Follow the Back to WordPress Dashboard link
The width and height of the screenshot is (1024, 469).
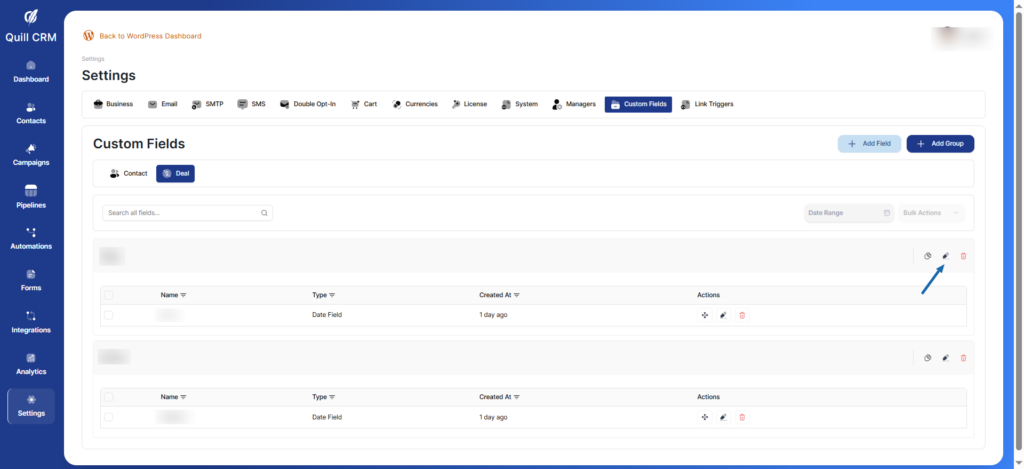[150, 36]
